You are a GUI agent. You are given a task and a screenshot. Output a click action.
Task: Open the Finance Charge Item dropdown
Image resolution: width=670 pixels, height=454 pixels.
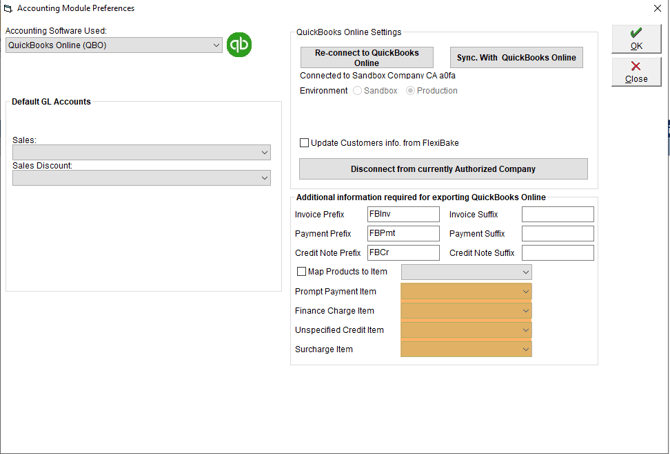click(466, 311)
